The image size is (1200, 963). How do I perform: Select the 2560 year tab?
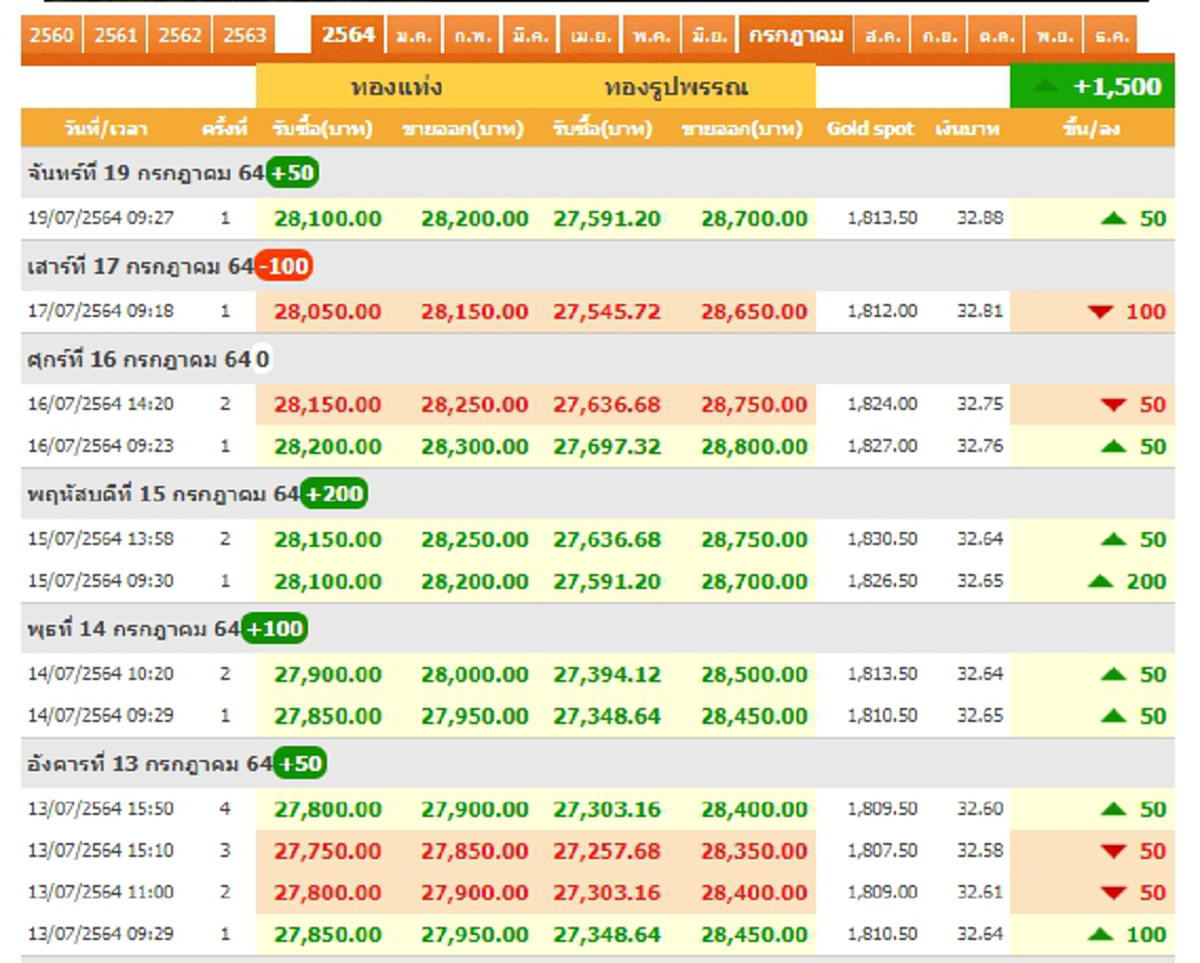coord(52,36)
